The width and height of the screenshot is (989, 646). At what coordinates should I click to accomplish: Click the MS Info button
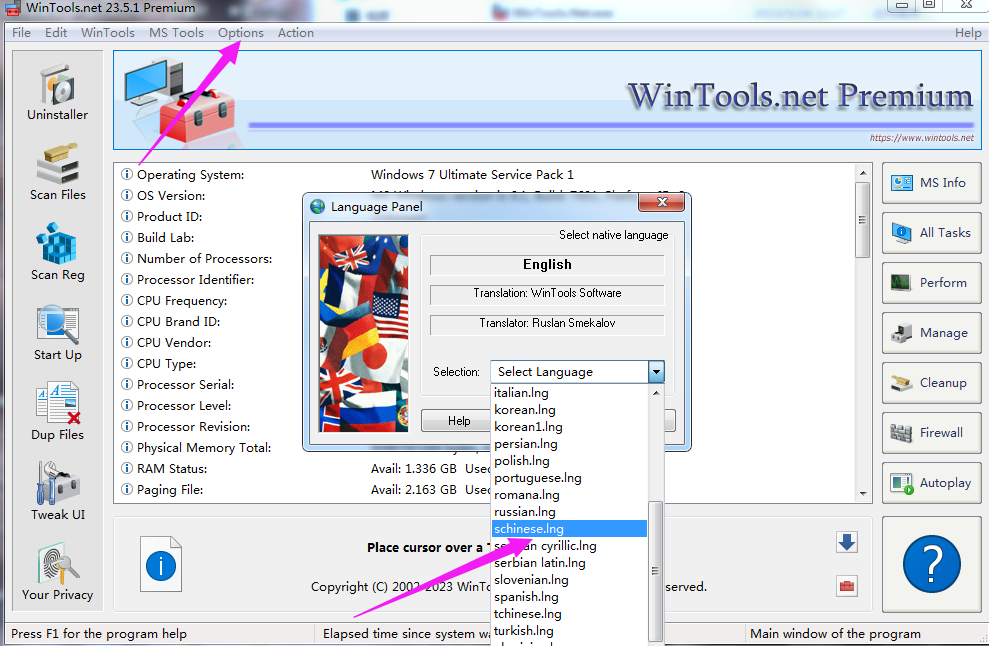(931, 183)
